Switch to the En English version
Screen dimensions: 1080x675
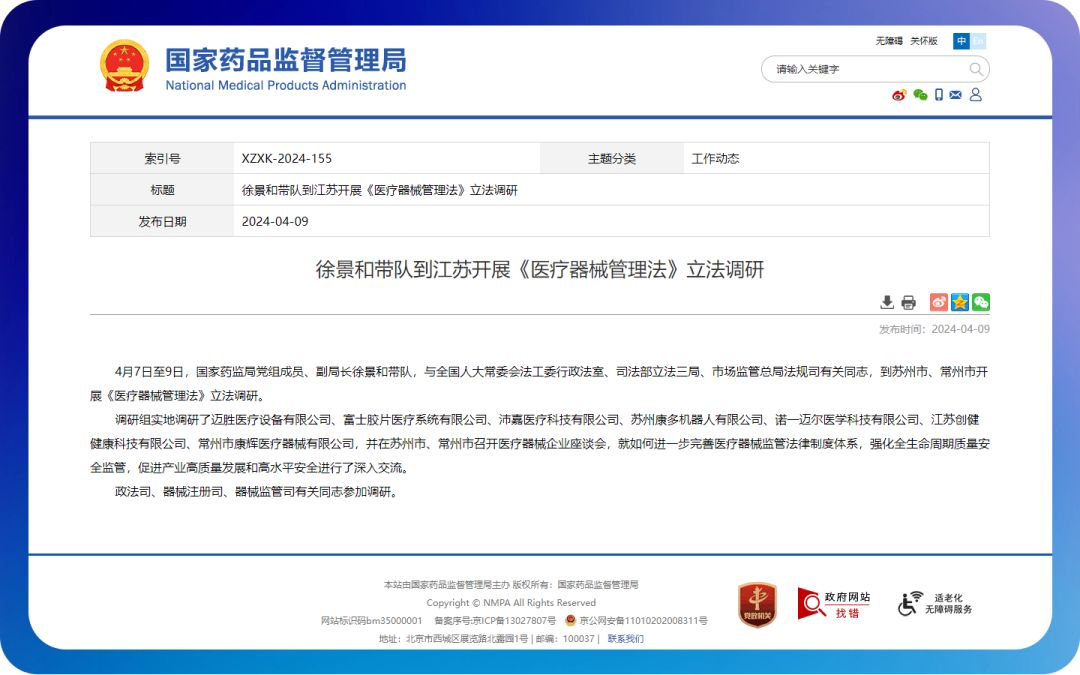[977, 41]
